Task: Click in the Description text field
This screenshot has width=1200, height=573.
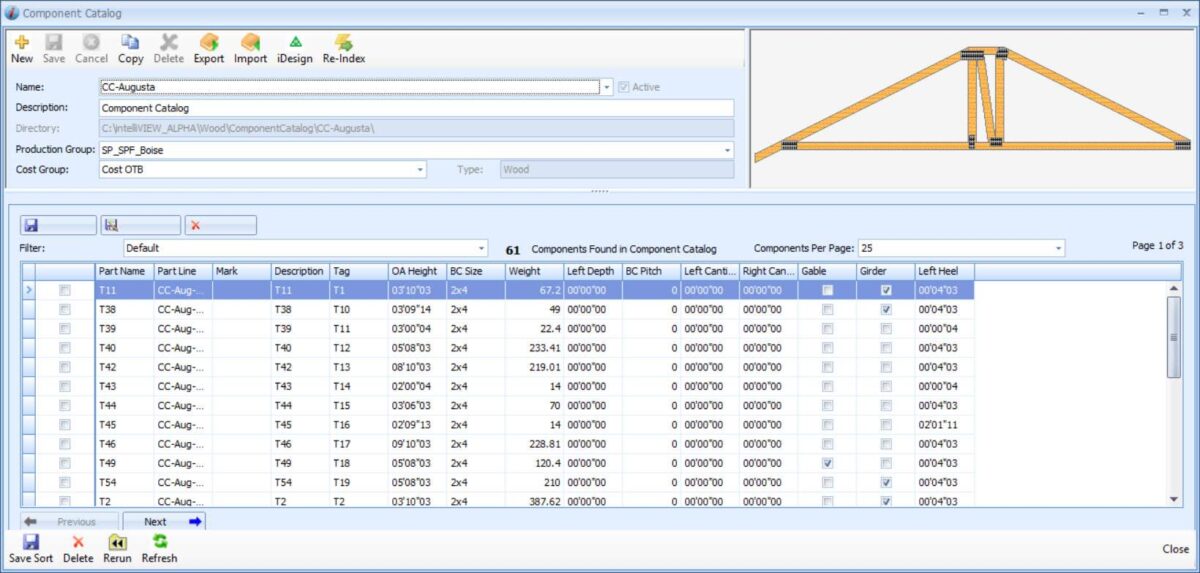Action: [417, 108]
